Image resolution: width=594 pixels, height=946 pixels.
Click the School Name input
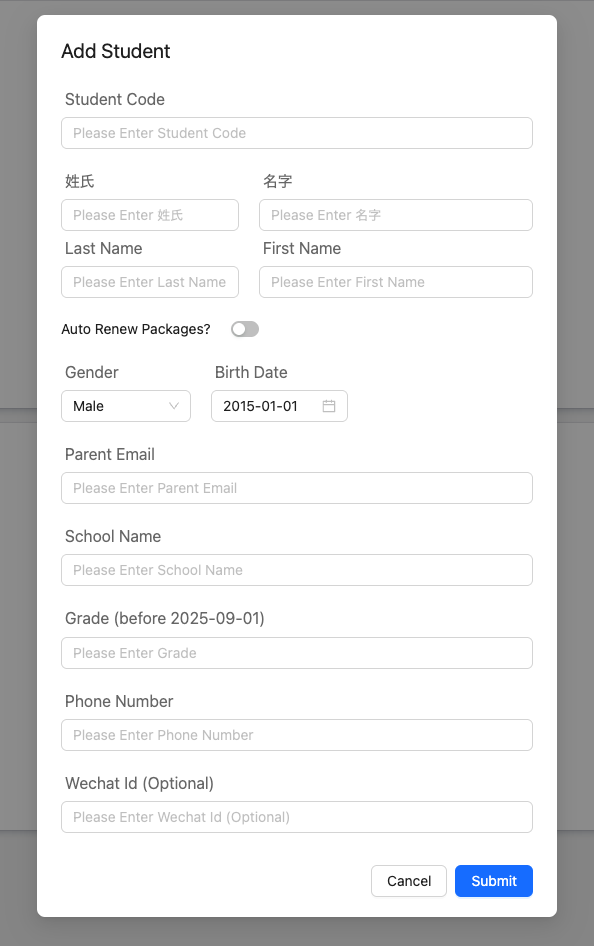(x=297, y=570)
